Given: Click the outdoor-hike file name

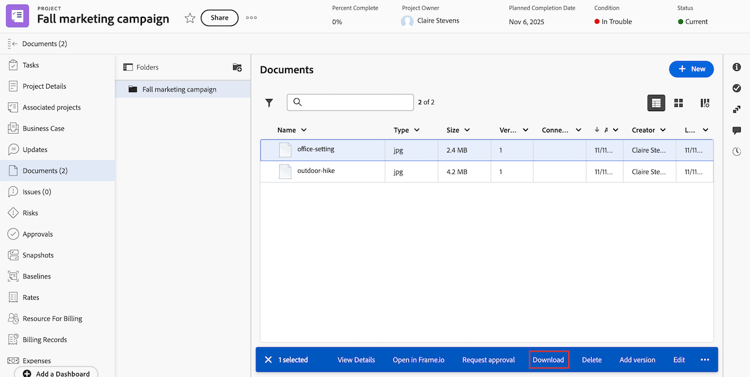Looking at the screenshot, I should pos(316,170).
